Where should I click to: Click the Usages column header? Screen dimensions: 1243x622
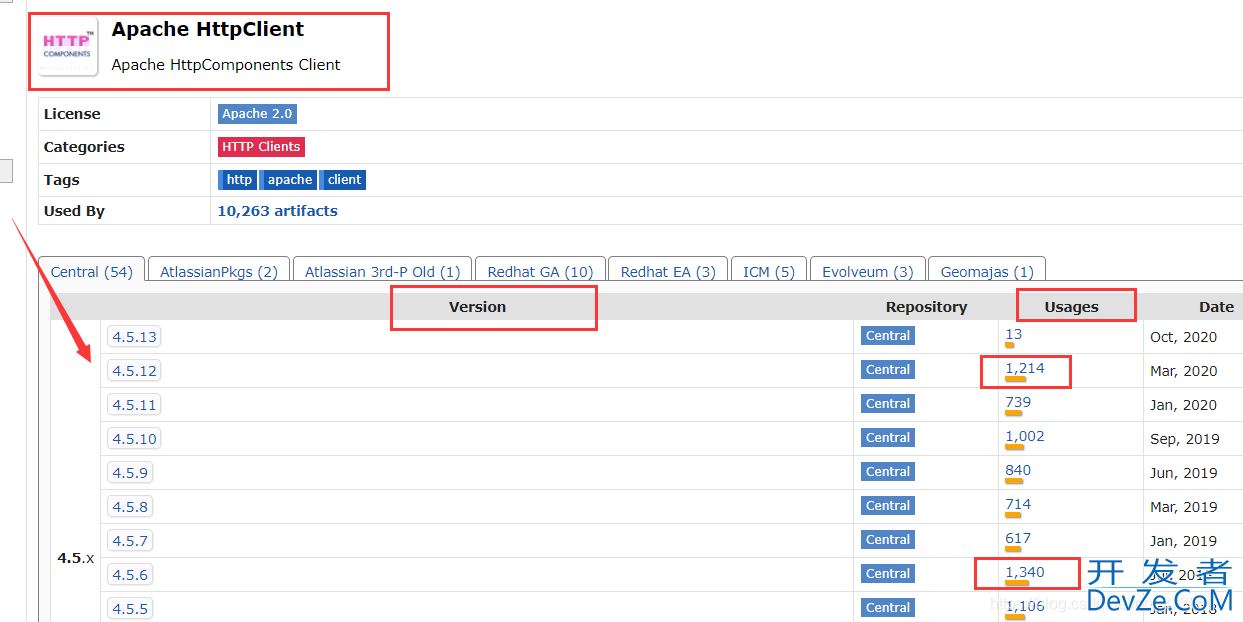tap(1071, 307)
